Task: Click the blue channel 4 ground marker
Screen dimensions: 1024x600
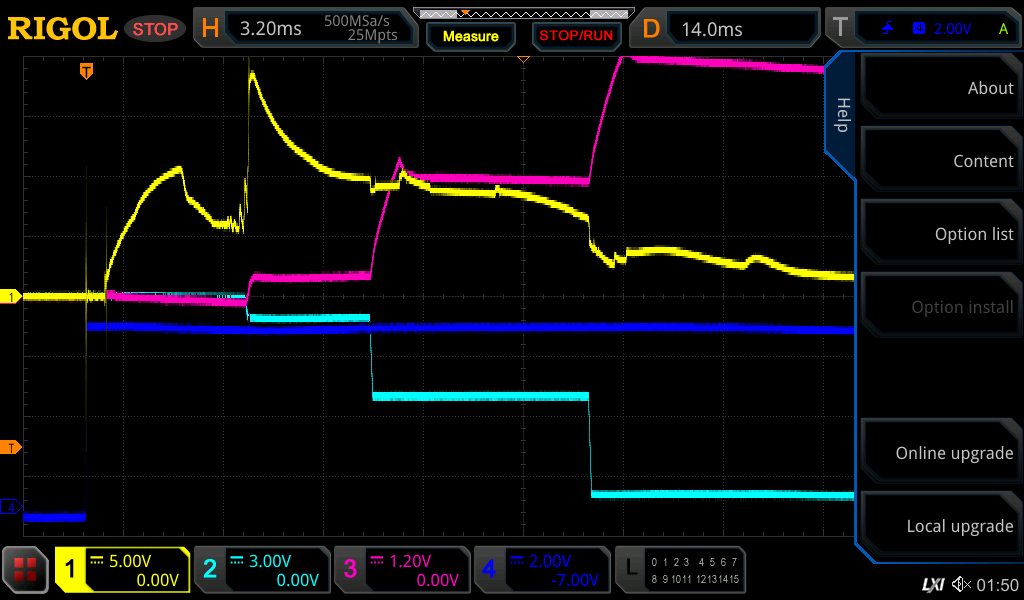Action: [12, 507]
